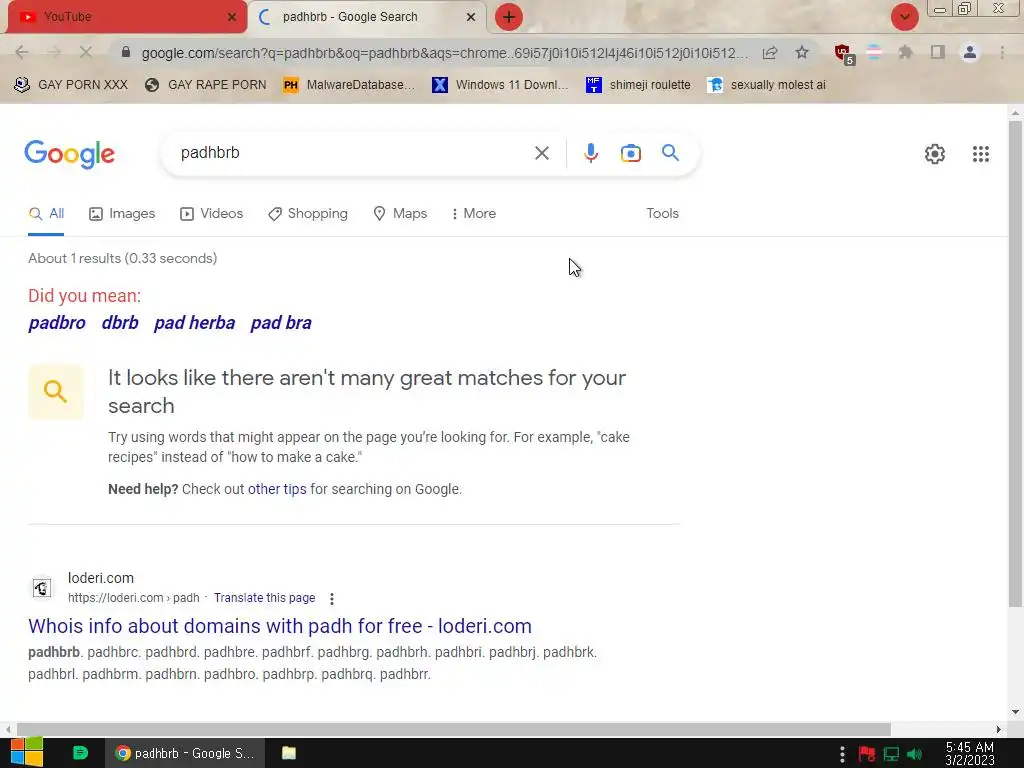Search instead for pad bra
This screenshot has height=768, width=1024.
click(x=281, y=323)
